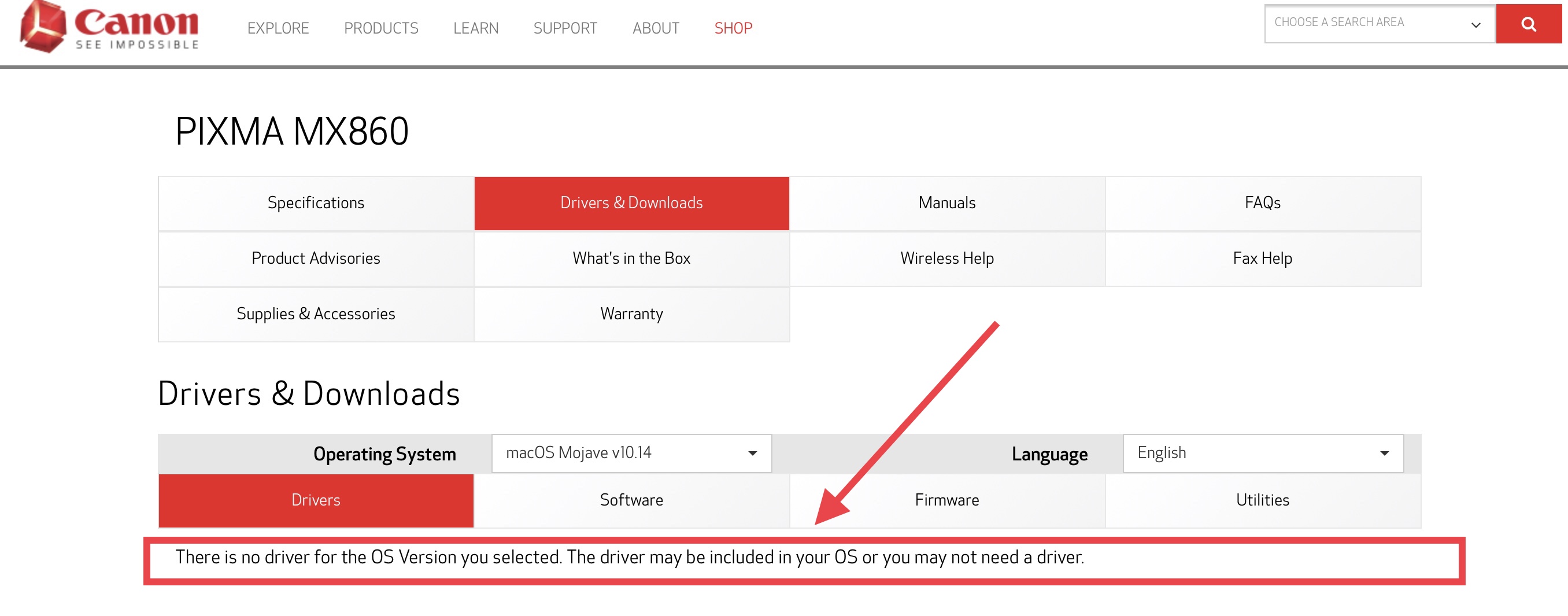The height and width of the screenshot is (616, 1568).
Task: Click the Drivers & Downloads section heading
Action: coord(309,394)
